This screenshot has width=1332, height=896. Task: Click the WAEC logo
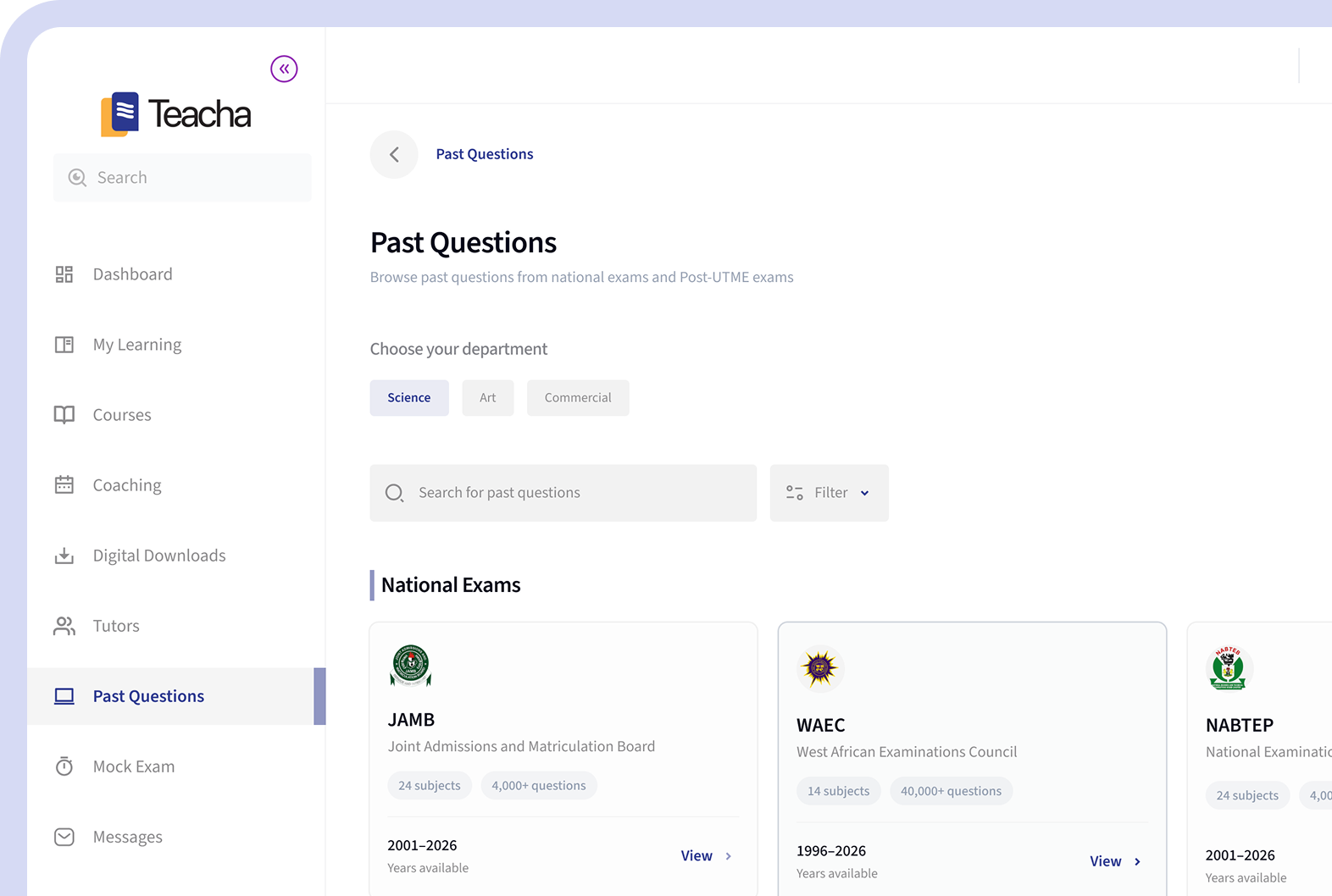coord(820,669)
